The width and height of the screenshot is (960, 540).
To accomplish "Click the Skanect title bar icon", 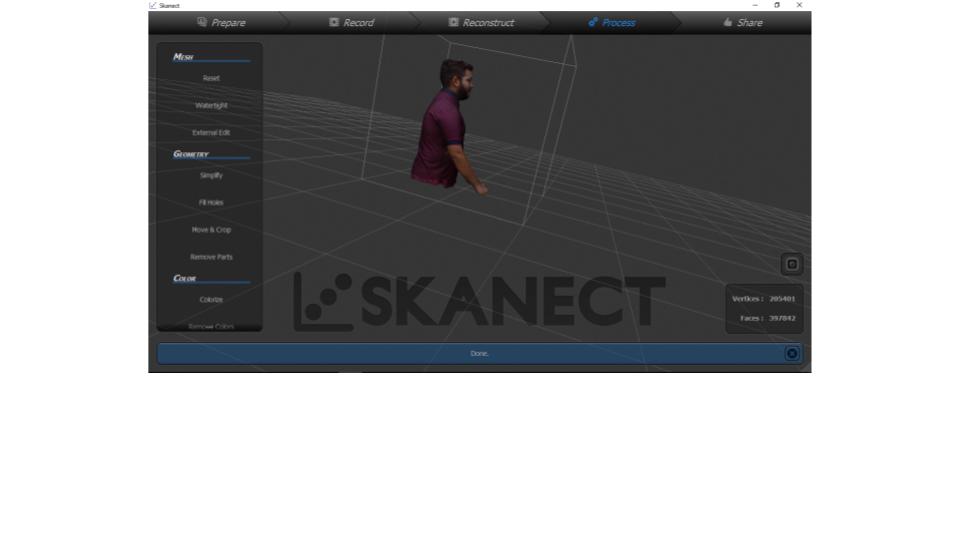I will click(152, 5).
